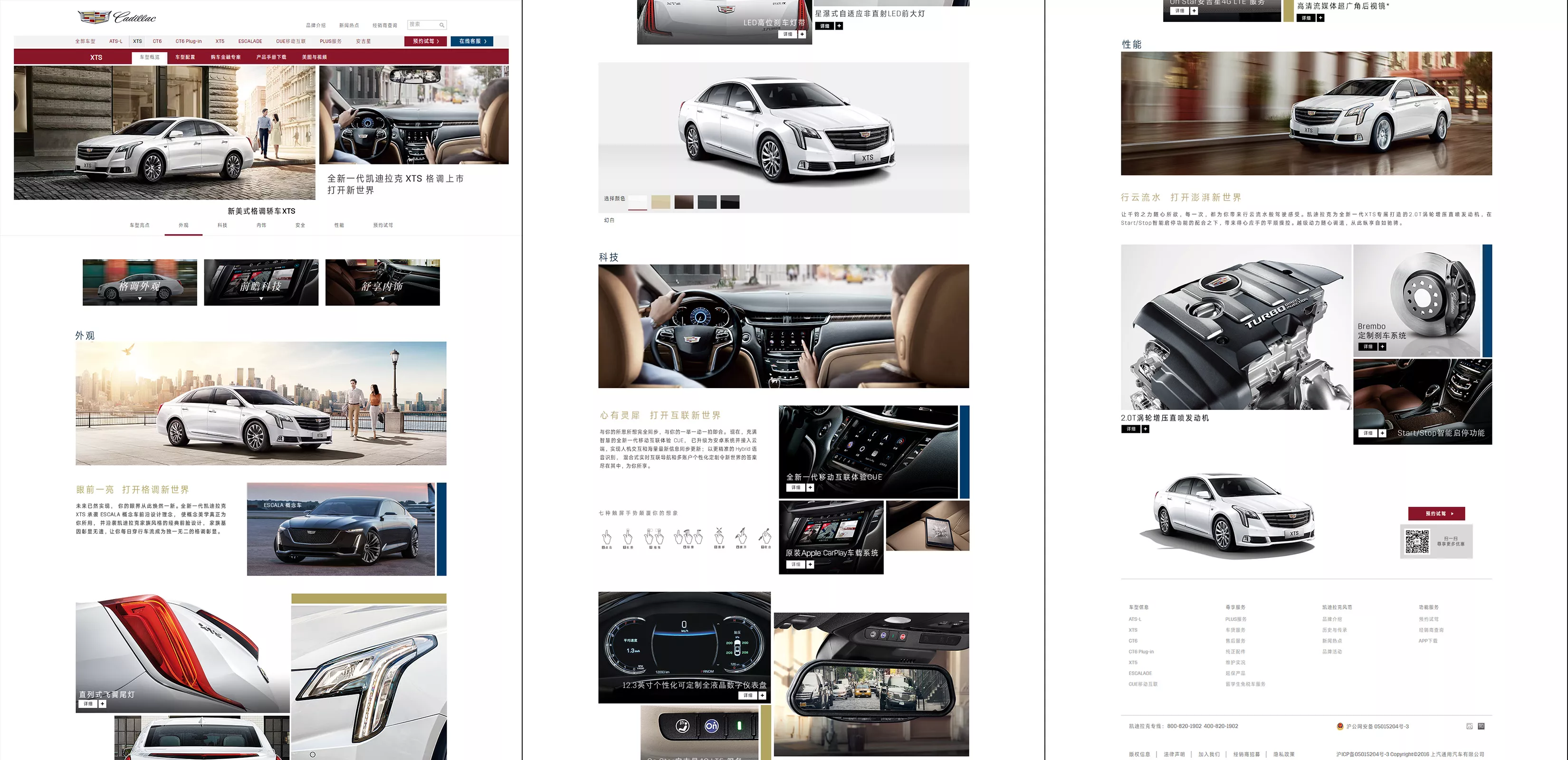The image size is (1568, 760).
Task: Switch to the 美图与视频 tab
Action: 314,57
